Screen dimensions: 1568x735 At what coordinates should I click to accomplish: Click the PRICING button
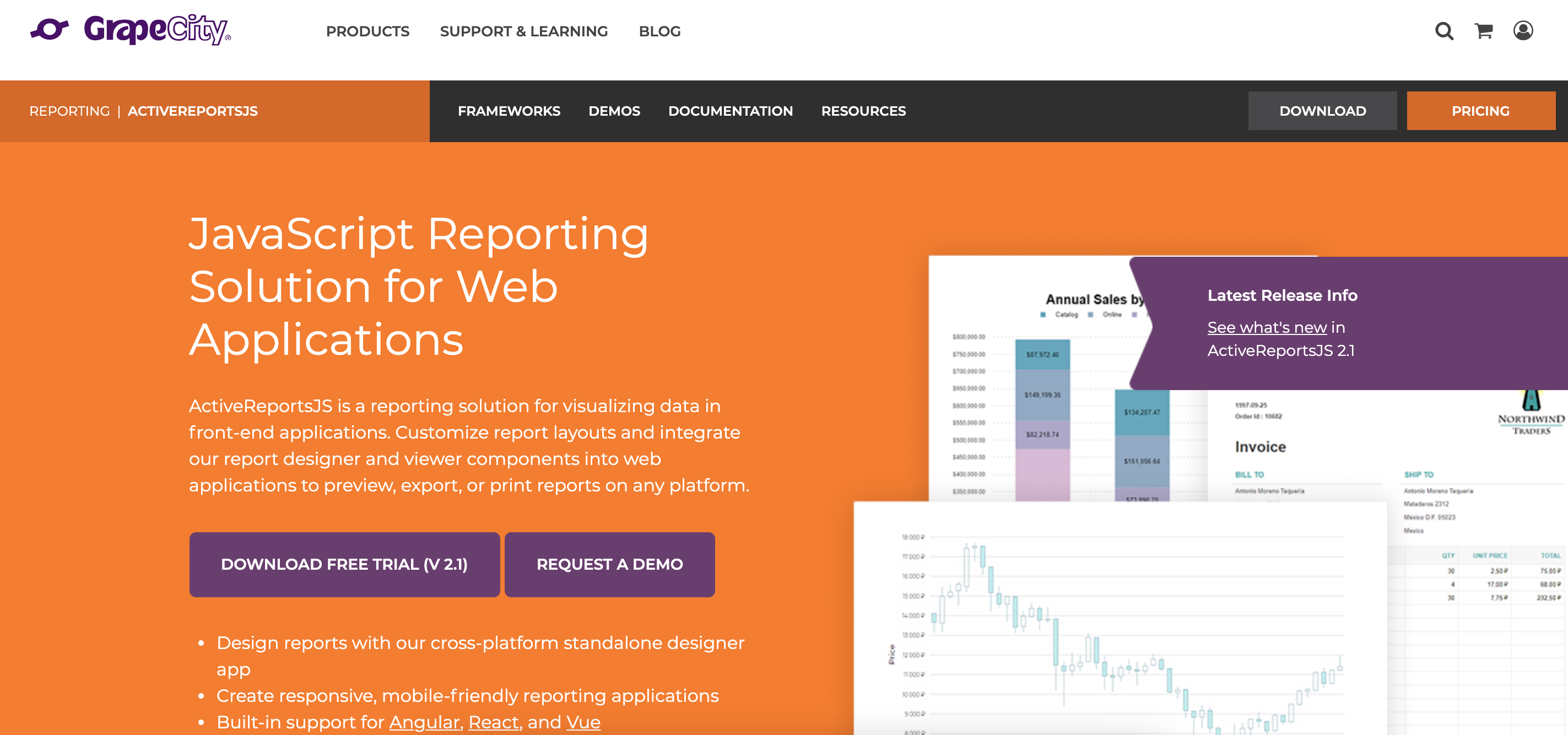click(x=1480, y=111)
